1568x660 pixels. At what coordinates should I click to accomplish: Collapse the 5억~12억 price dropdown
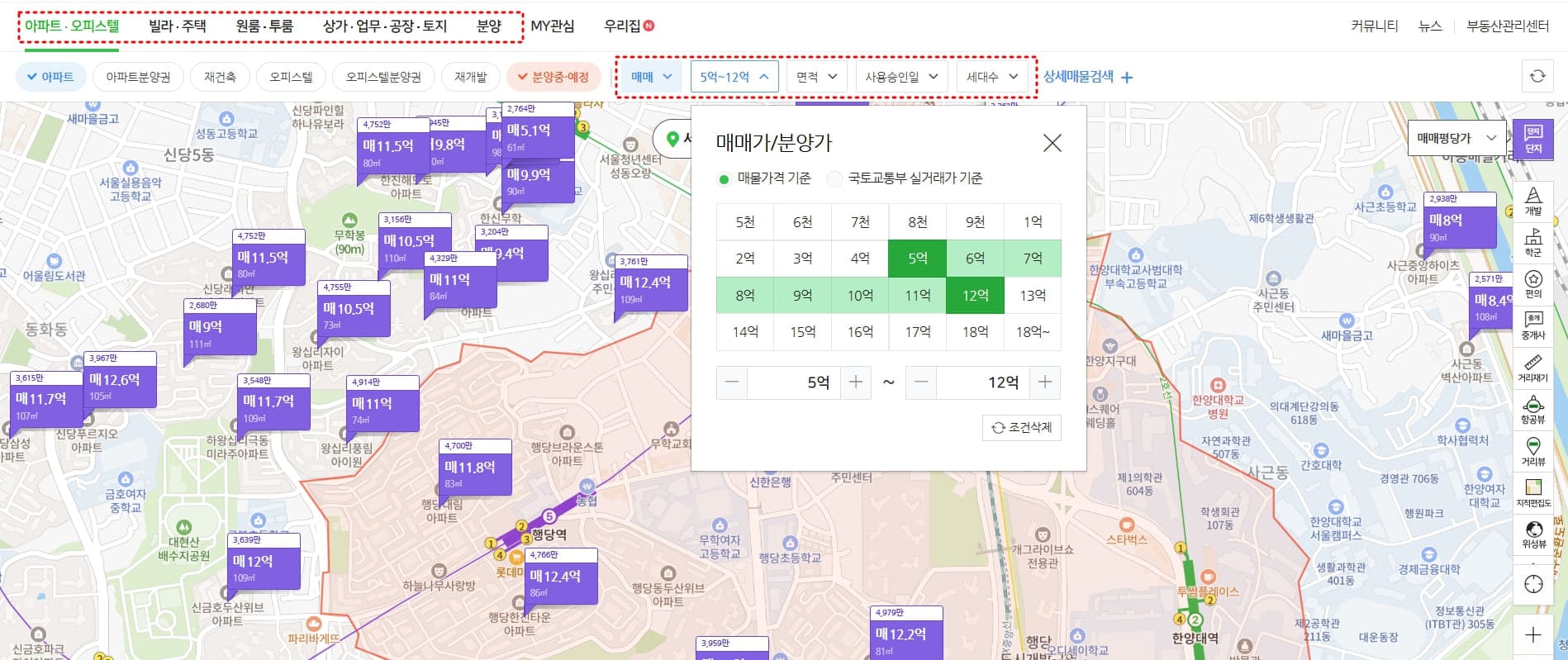pyautogui.click(x=734, y=77)
